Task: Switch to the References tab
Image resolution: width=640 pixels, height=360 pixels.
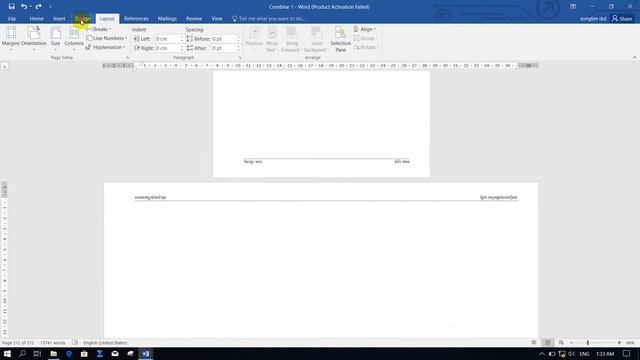Action: (136, 19)
